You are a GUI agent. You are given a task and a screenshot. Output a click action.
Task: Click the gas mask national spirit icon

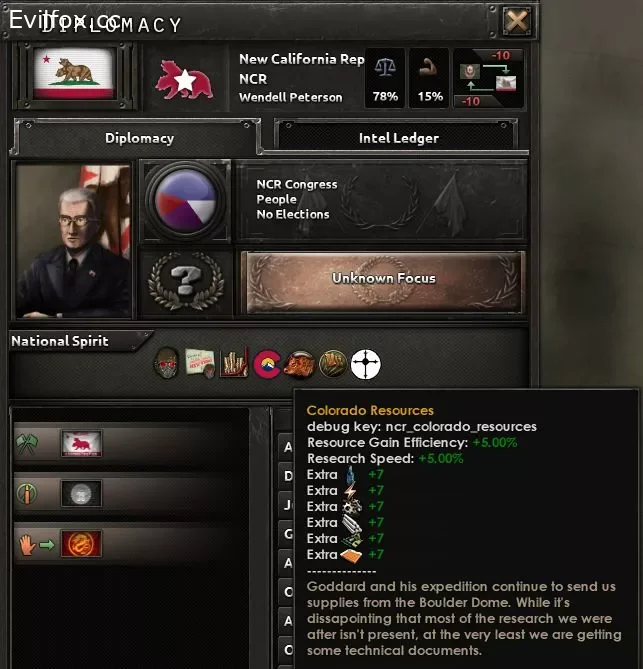coord(166,363)
